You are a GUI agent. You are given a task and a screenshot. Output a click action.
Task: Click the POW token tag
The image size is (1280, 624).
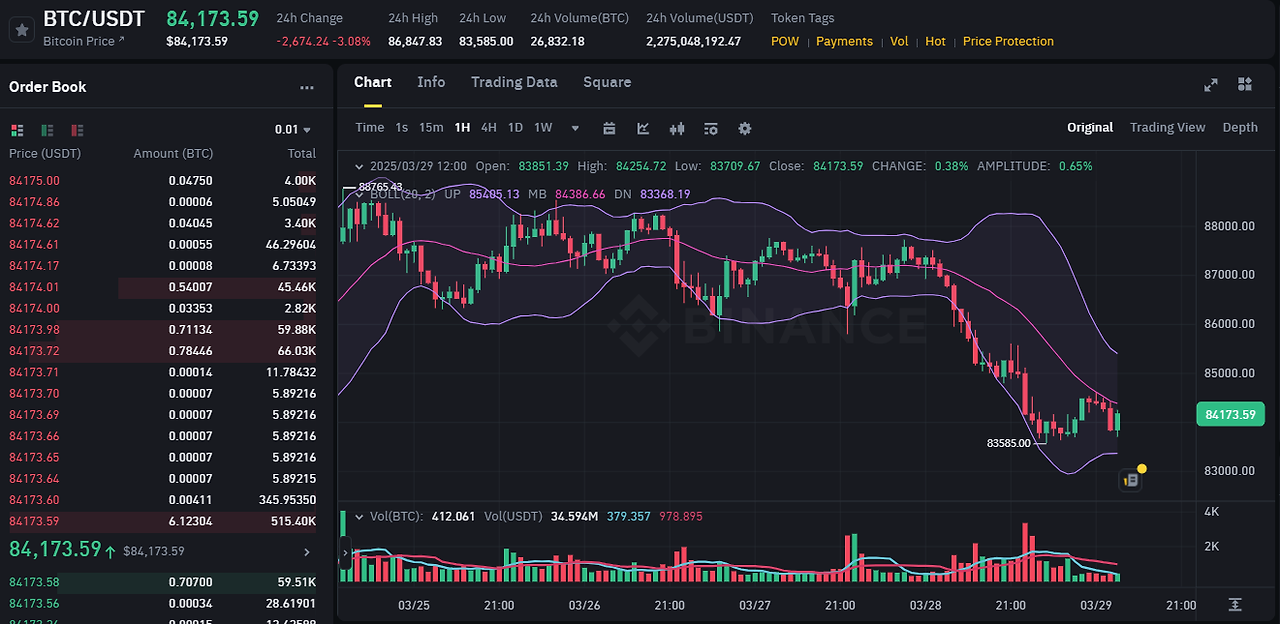785,41
